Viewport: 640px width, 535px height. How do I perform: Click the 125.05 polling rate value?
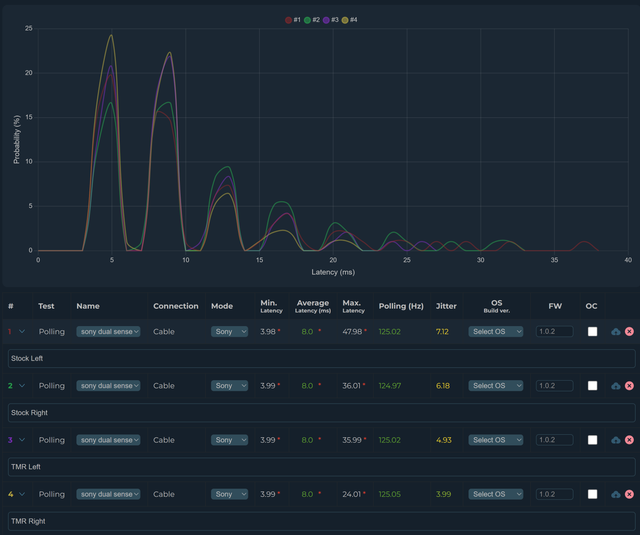click(389, 494)
